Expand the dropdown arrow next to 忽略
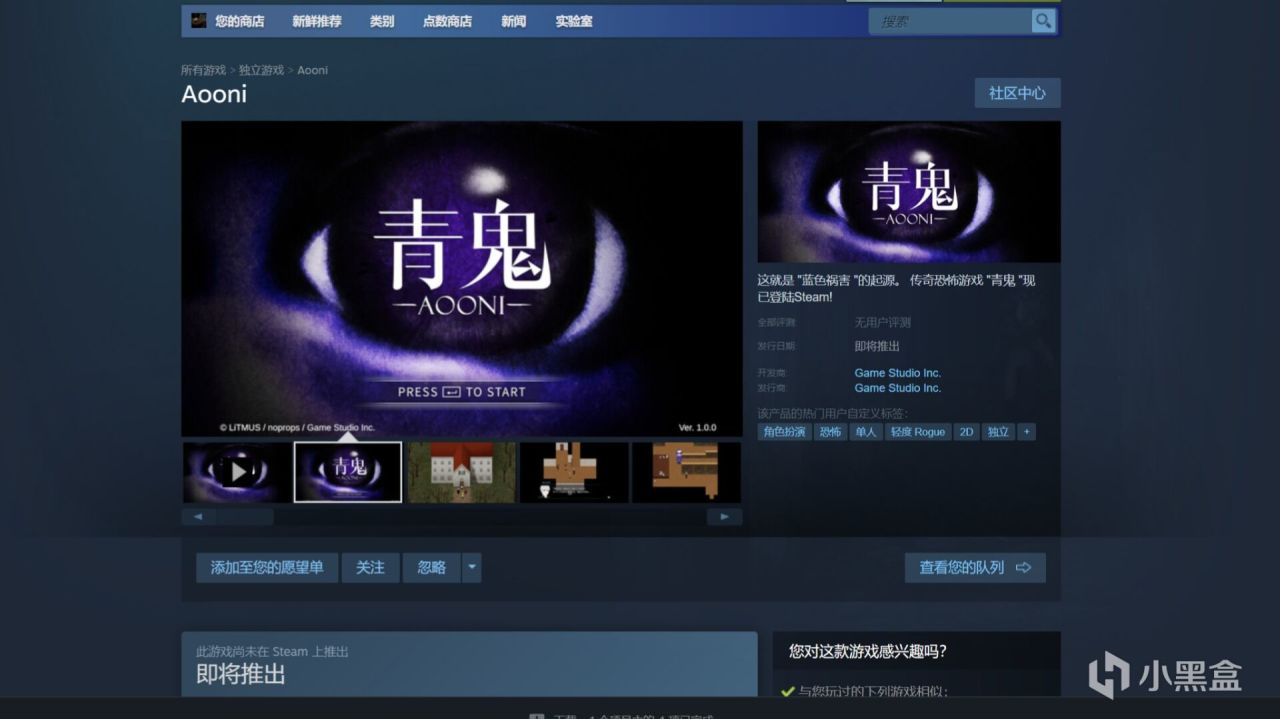This screenshot has width=1280, height=719. point(472,567)
